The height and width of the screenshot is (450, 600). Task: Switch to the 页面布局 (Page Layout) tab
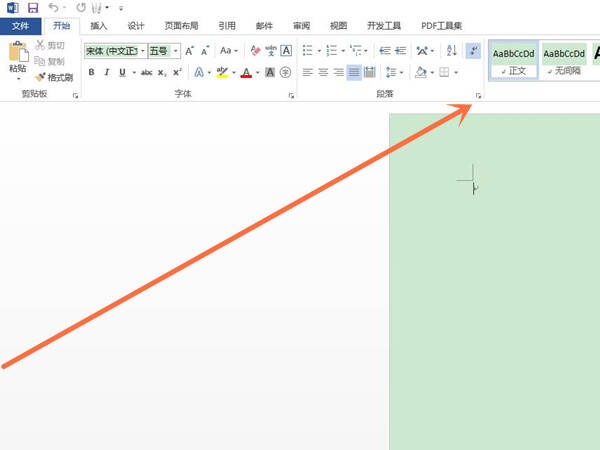[x=181, y=26]
